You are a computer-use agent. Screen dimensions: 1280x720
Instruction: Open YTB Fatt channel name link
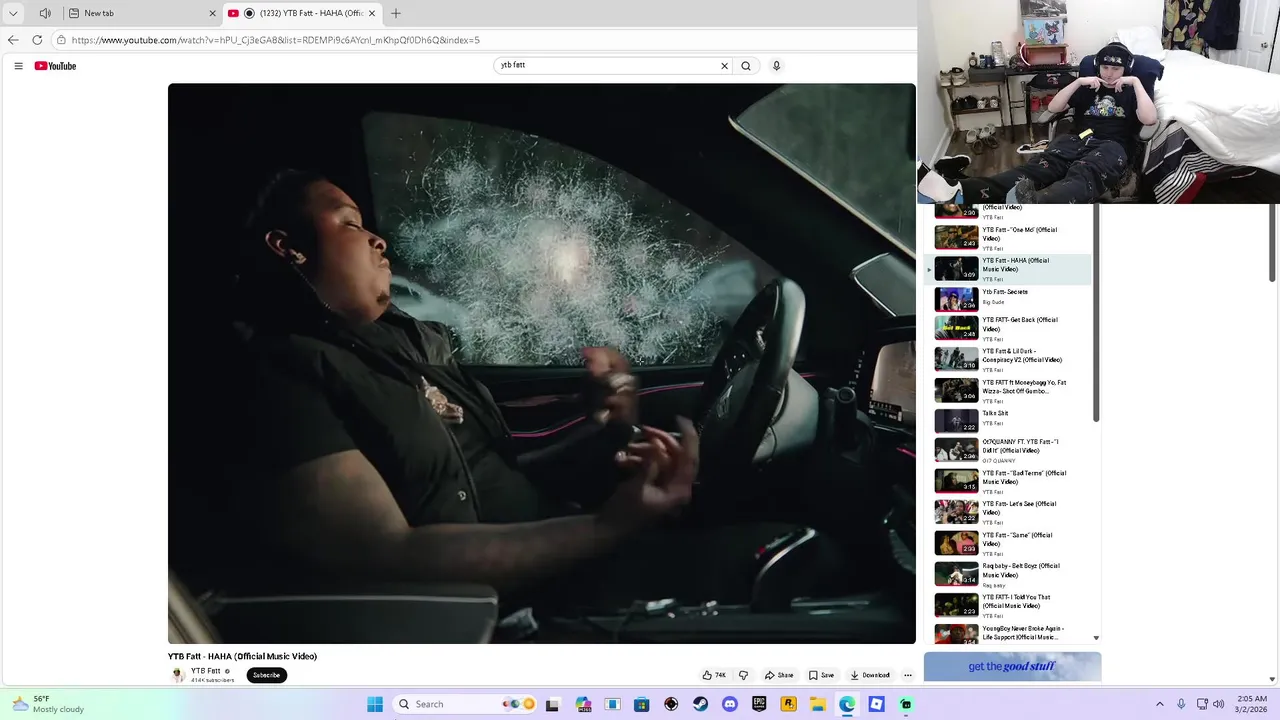point(206,671)
